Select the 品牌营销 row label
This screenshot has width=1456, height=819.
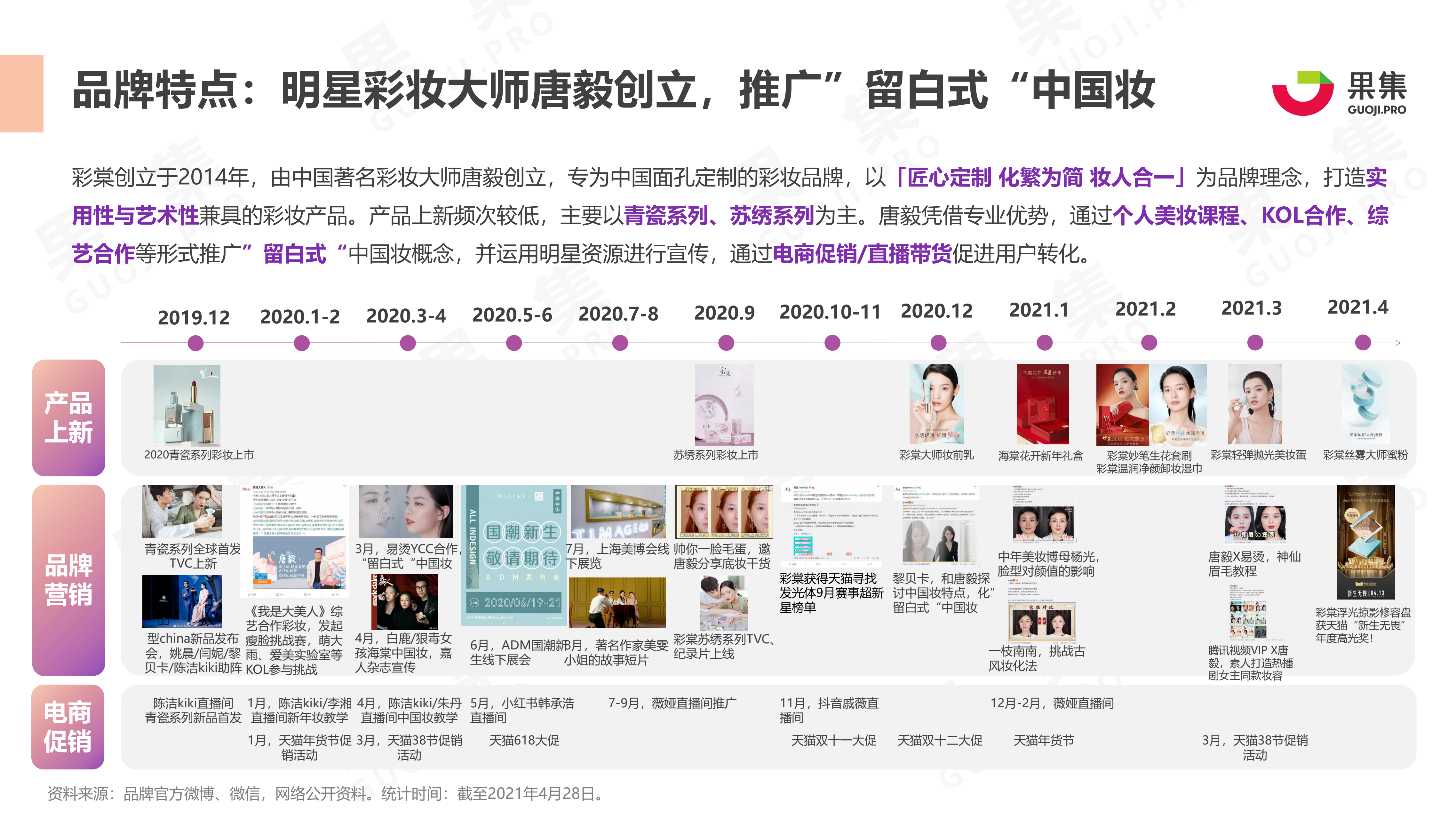pyautogui.click(x=68, y=579)
